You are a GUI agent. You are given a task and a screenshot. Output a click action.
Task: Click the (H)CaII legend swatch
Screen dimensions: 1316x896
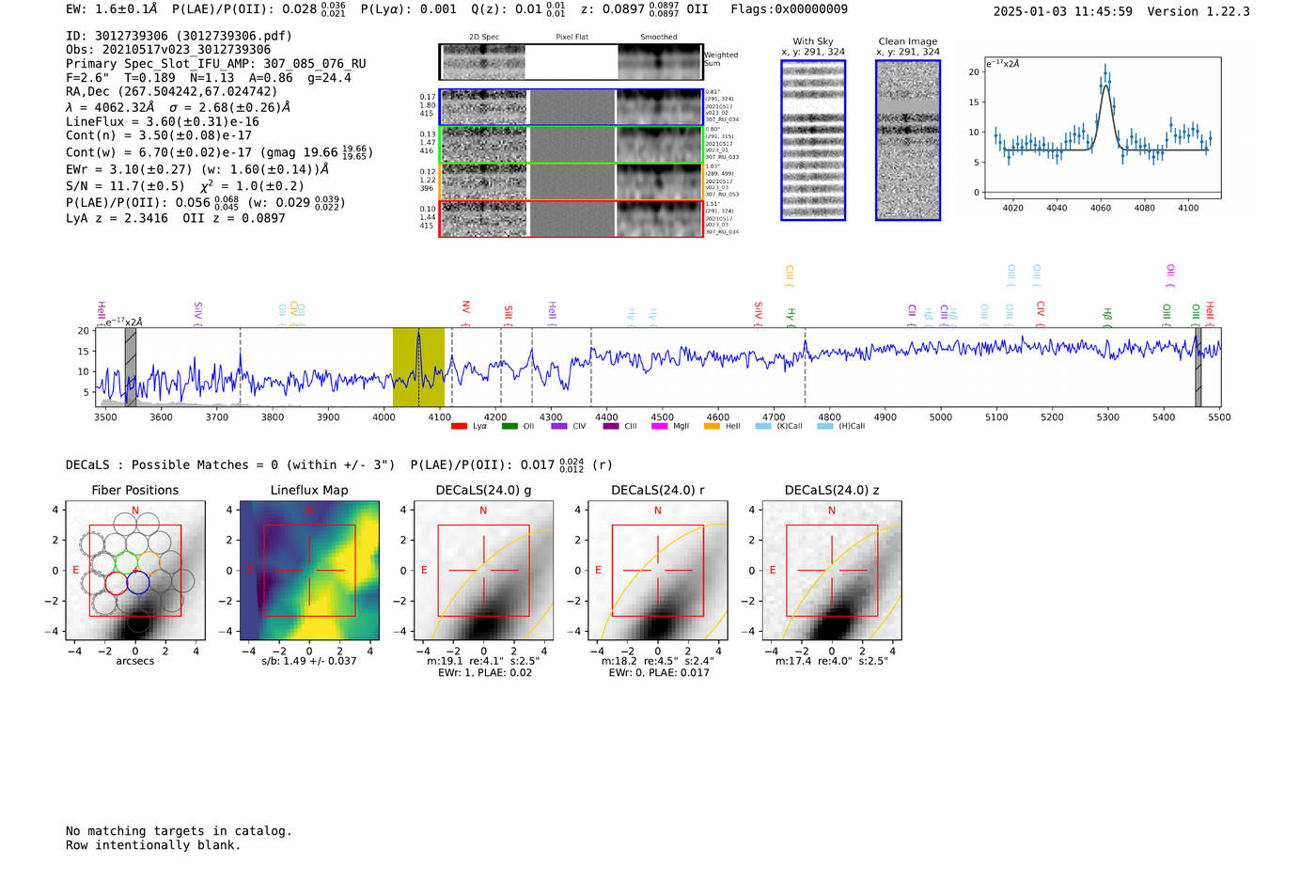[x=825, y=426]
